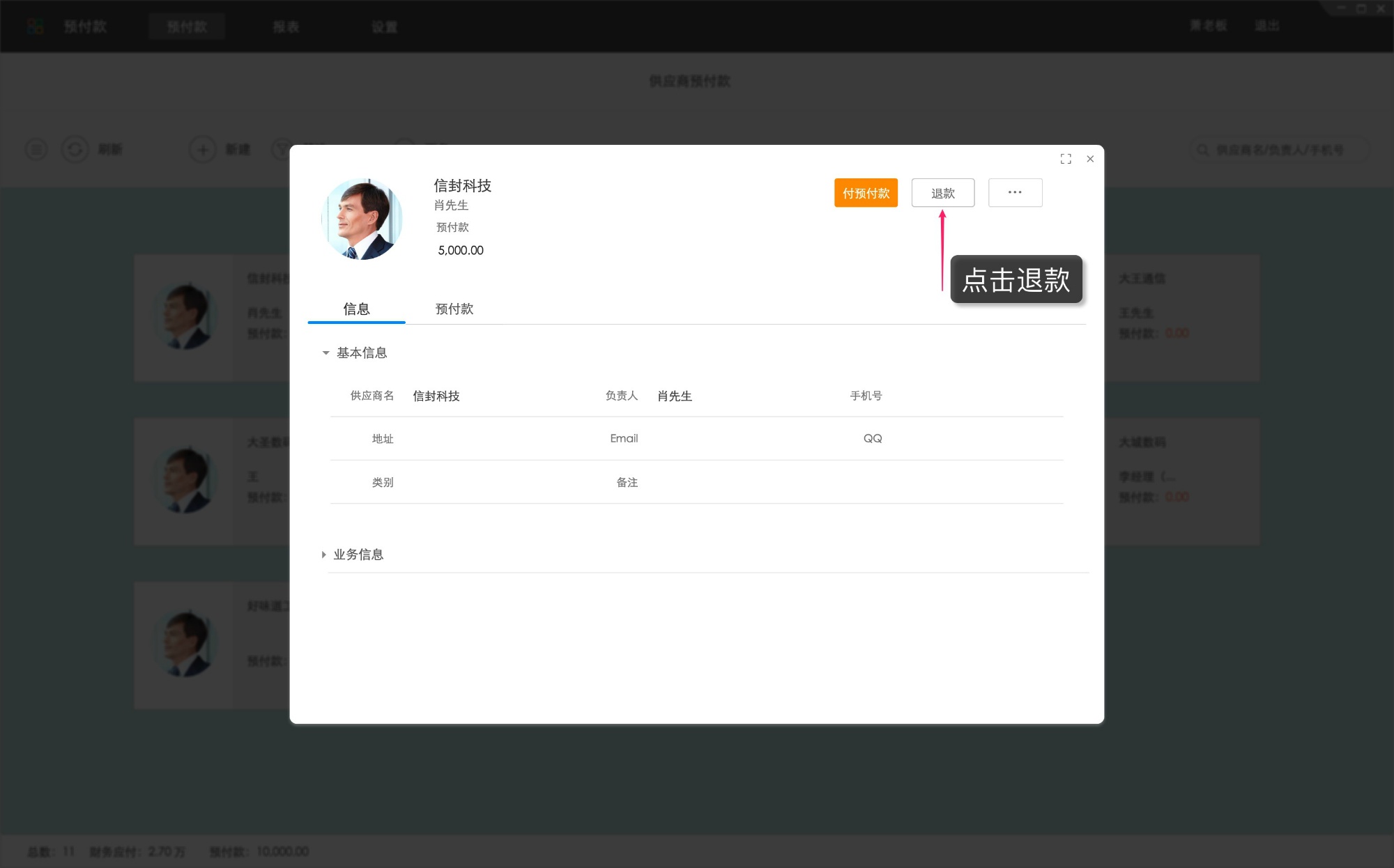Click the maximize icon in the title bar
This screenshot has width=1394, height=868.
1361,8
